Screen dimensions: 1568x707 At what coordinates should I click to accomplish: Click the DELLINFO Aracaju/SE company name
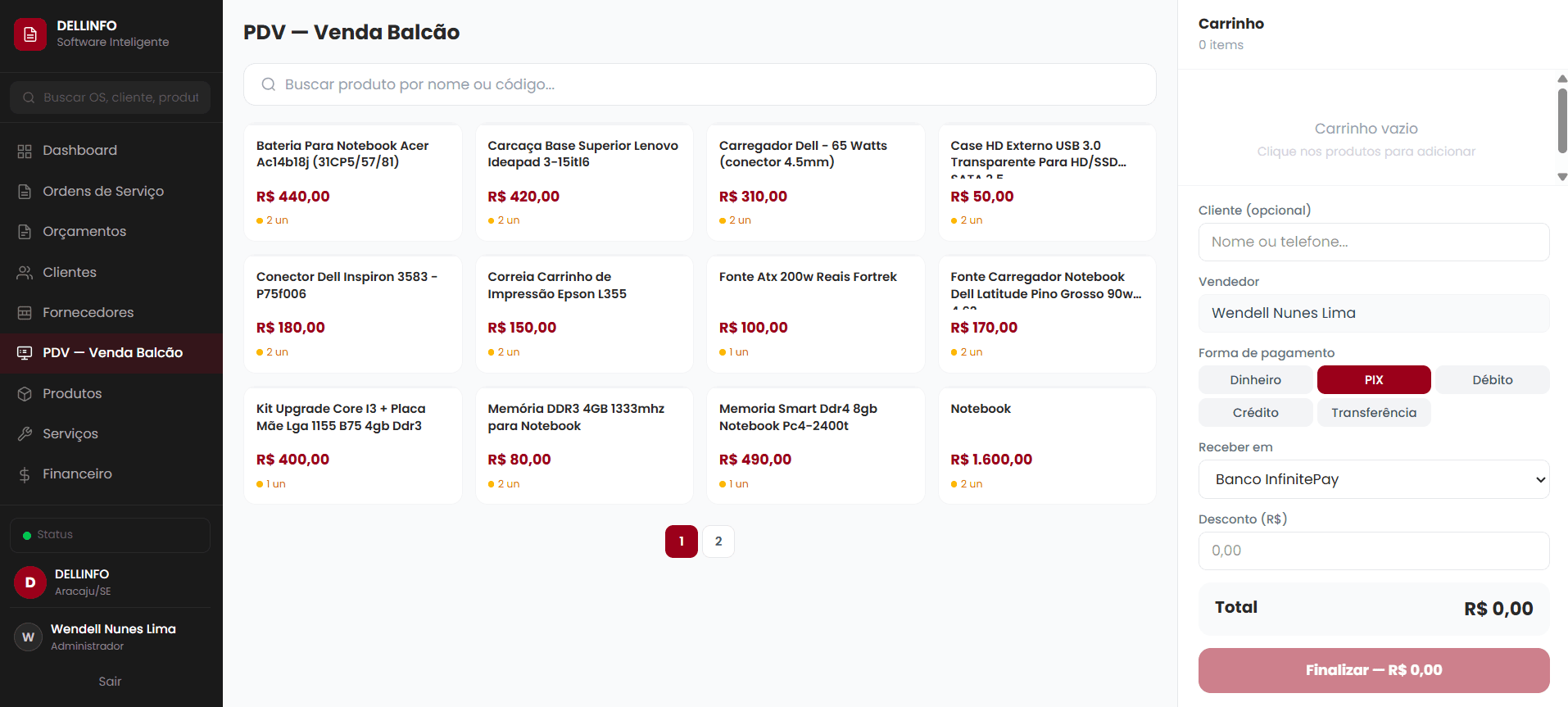point(83,582)
